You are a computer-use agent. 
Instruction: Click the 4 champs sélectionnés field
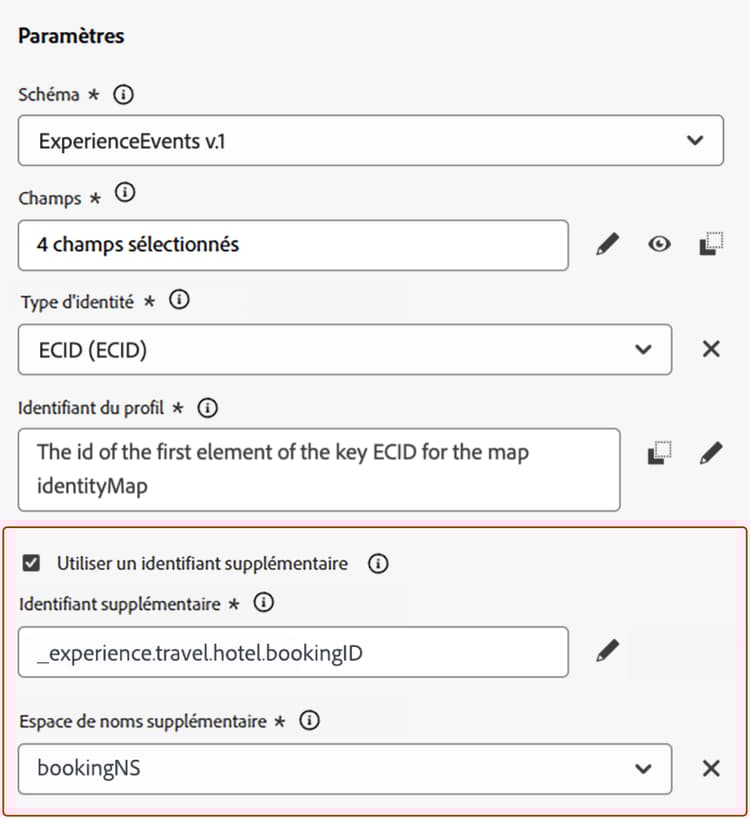pos(292,245)
